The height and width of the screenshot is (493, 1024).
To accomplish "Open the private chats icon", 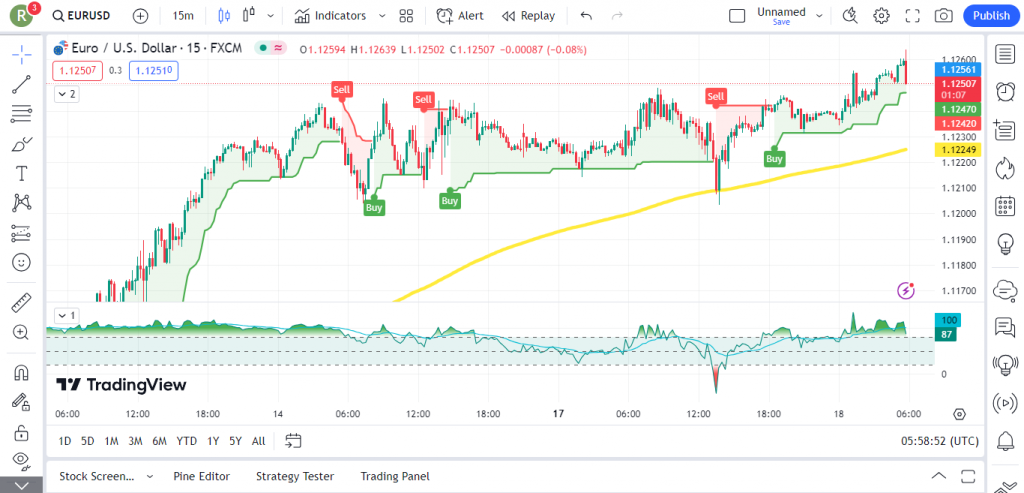I will click(x=1004, y=326).
